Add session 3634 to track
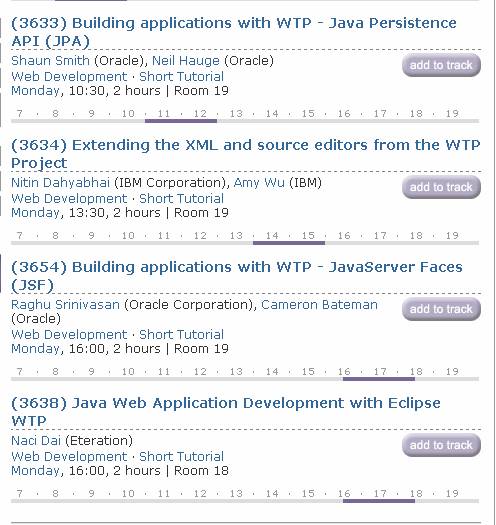Image resolution: width=496 pixels, height=525 pixels. point(441,187)
